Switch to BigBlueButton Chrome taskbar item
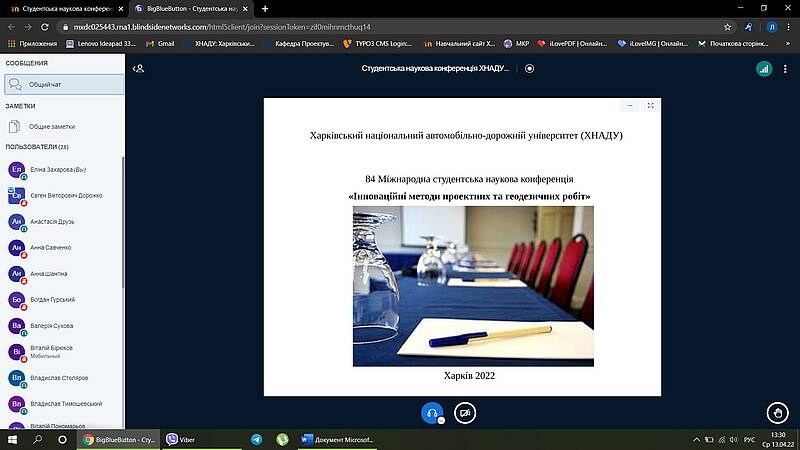This screenshot has height=450, width=800. (119, 439)
